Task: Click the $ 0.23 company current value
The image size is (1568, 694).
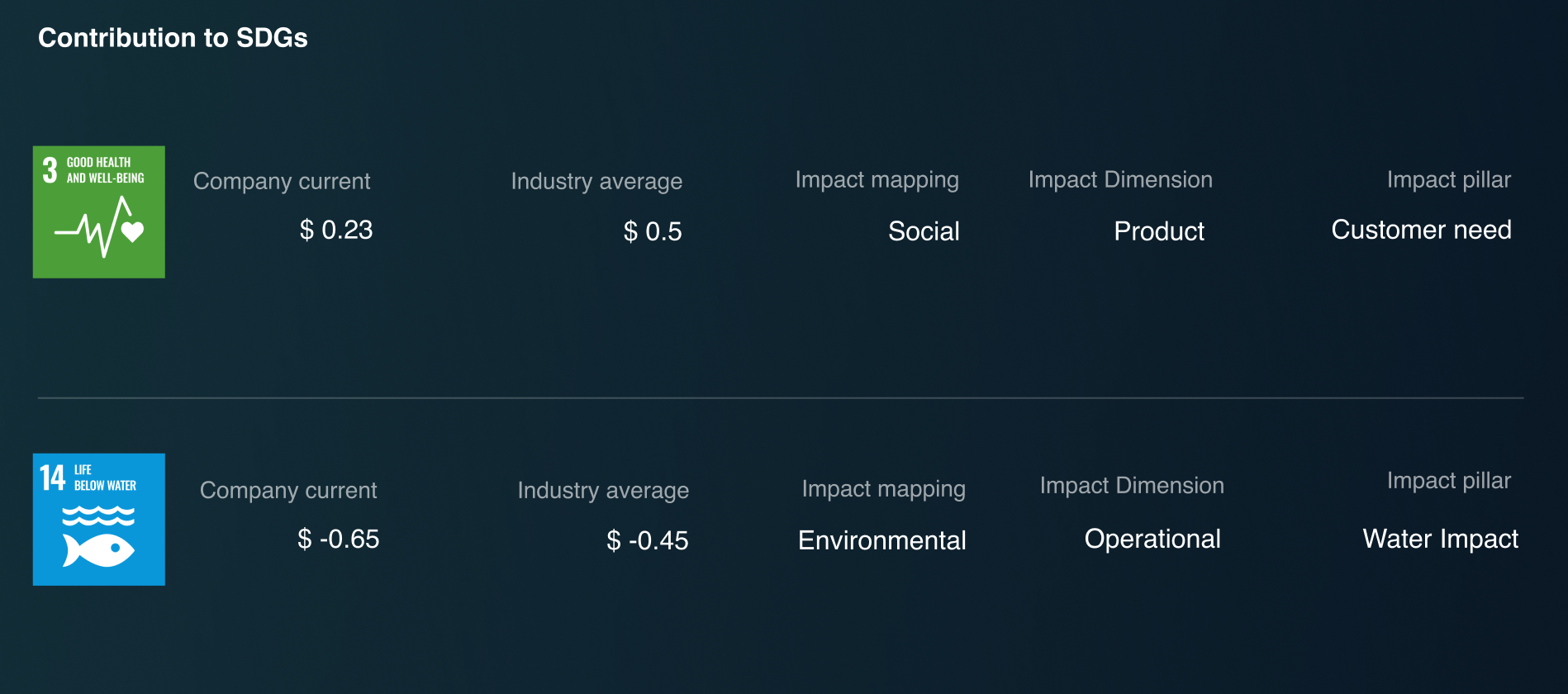Action: pos(336,230)
